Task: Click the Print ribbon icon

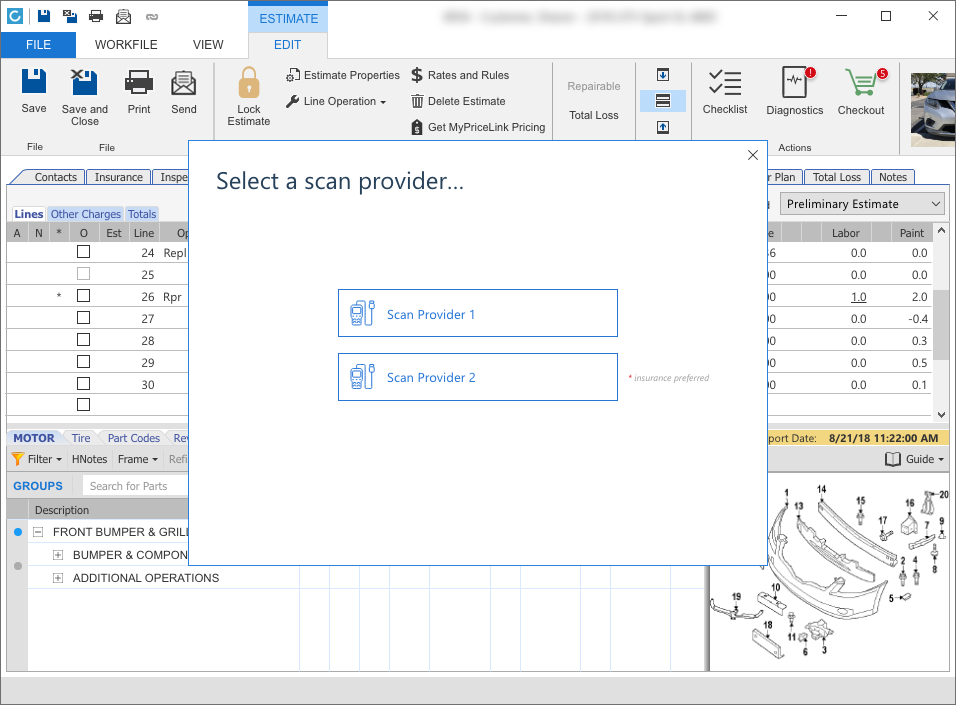Action: 138,82
